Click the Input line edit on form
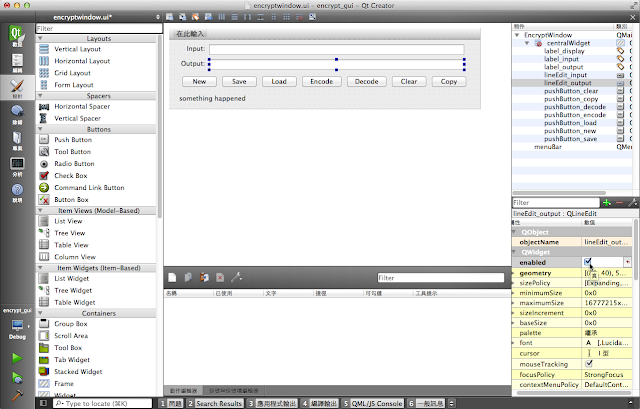Viewport: 640px width, 409px height. (x=337, y=49)
